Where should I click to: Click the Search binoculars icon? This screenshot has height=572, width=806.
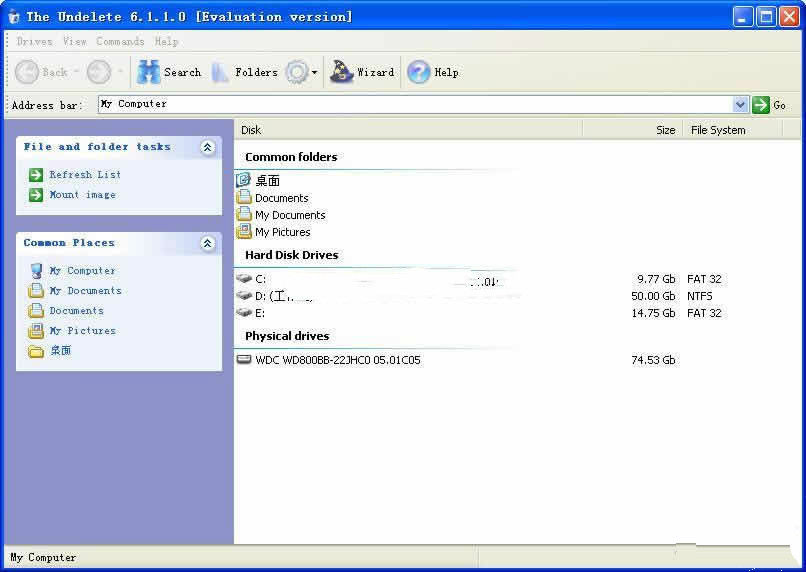[149, 72]
